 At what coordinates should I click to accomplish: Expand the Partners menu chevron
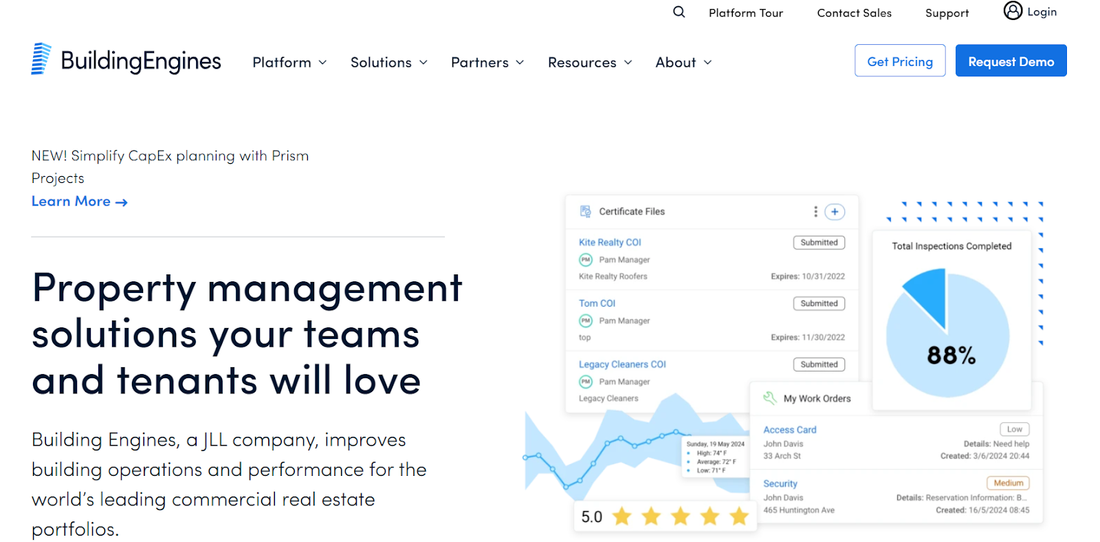click(520, 62)
